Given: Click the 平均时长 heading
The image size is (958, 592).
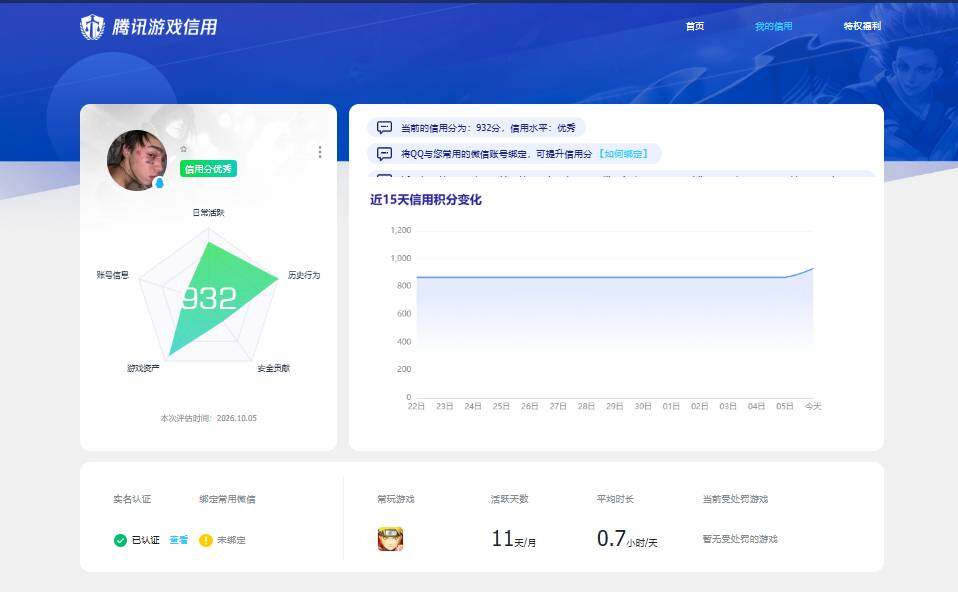Looking at the screenshot, I should click(x=615, y=499).
